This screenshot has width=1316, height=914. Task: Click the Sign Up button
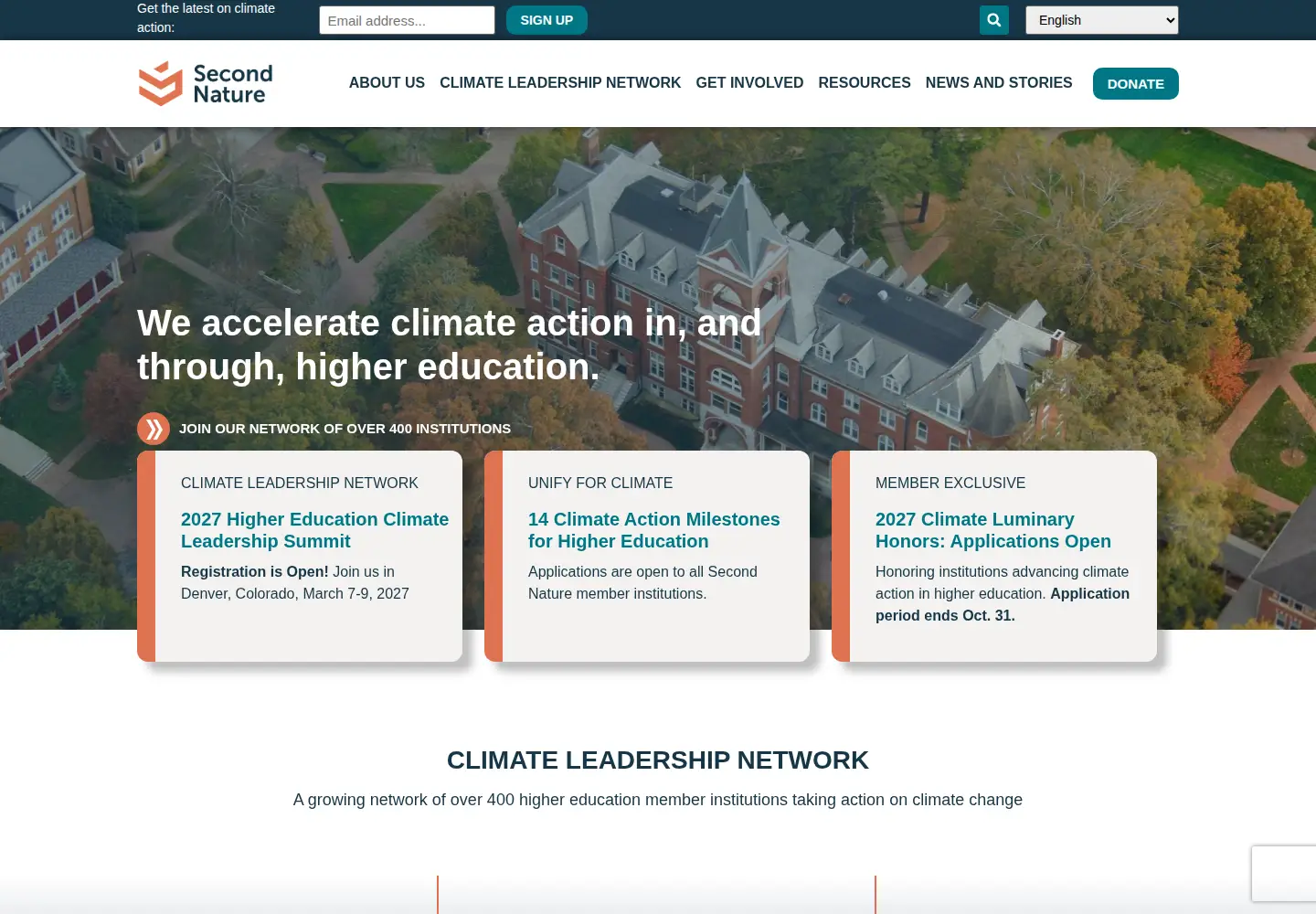(x=547, y=20)
